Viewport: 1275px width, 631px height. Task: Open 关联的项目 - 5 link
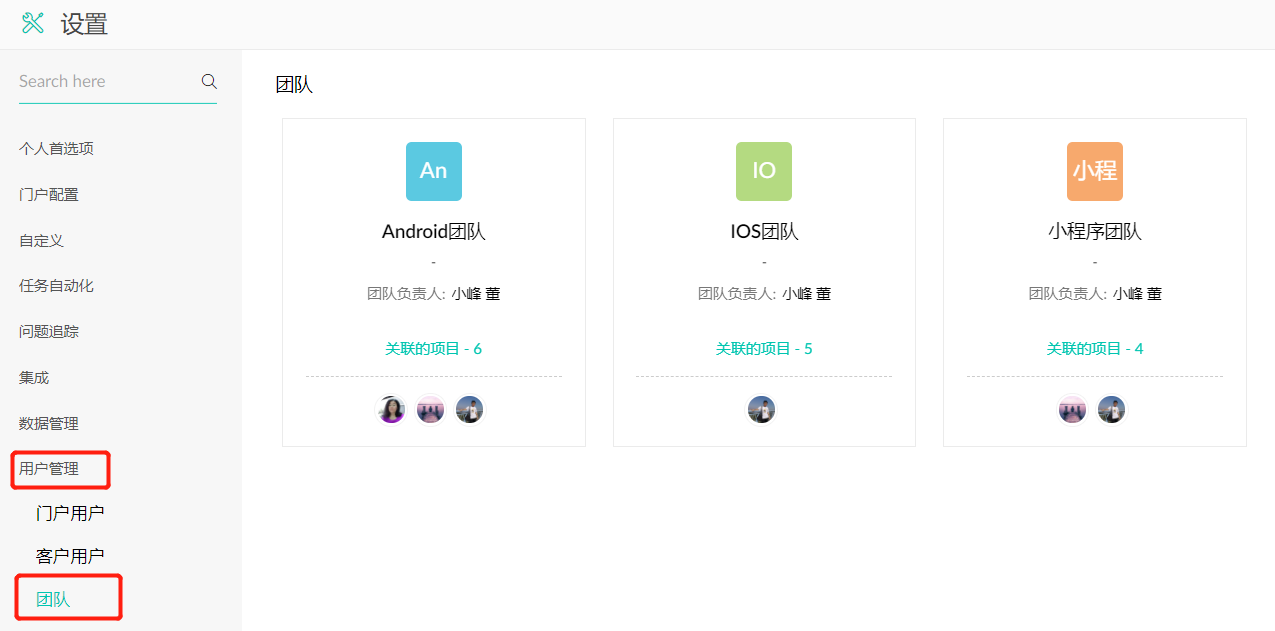click(763, 349)
